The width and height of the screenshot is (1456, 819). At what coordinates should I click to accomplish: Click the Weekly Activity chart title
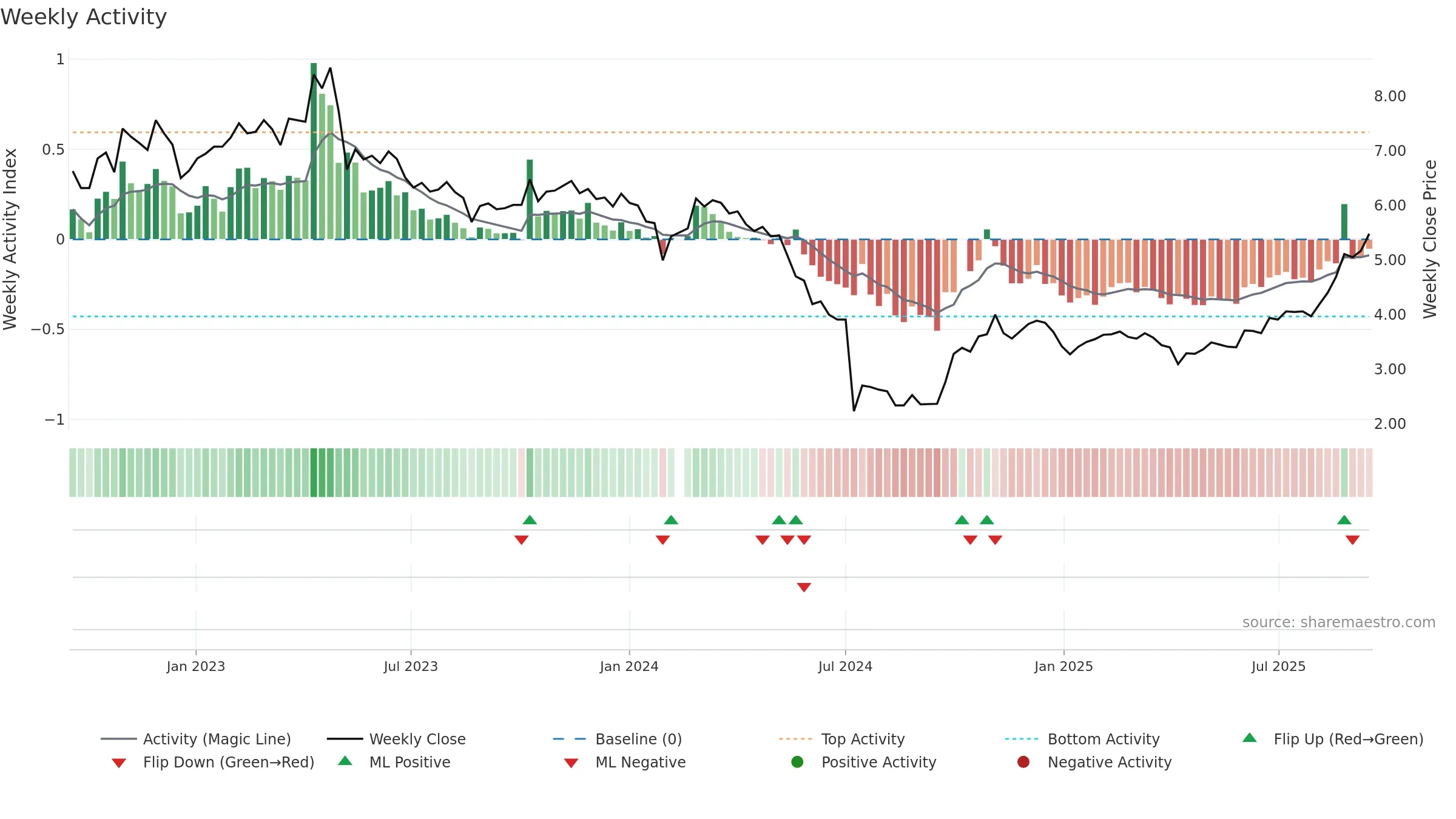[84, 17]
